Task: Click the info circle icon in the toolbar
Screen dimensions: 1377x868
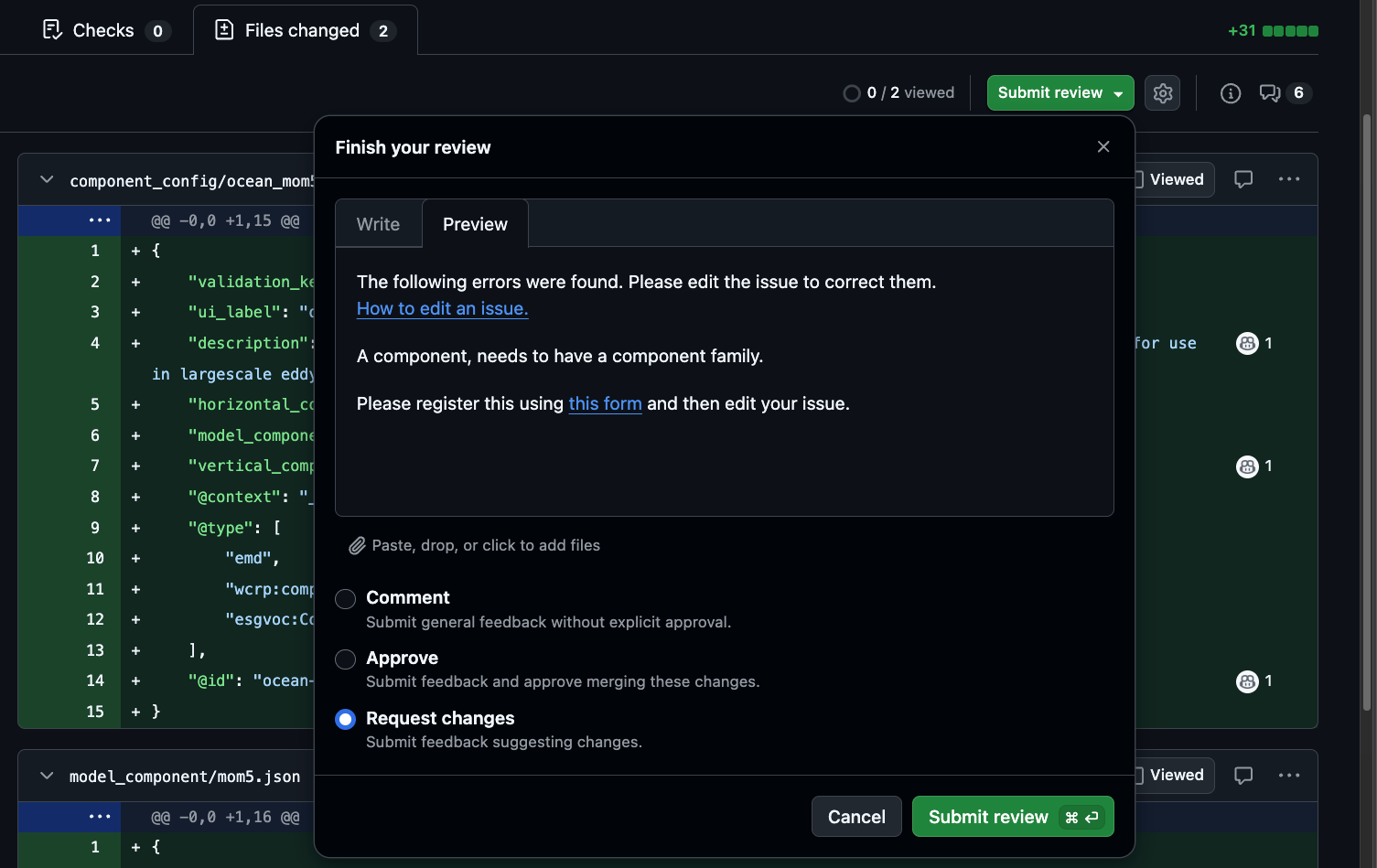Action: point(1230,93)
